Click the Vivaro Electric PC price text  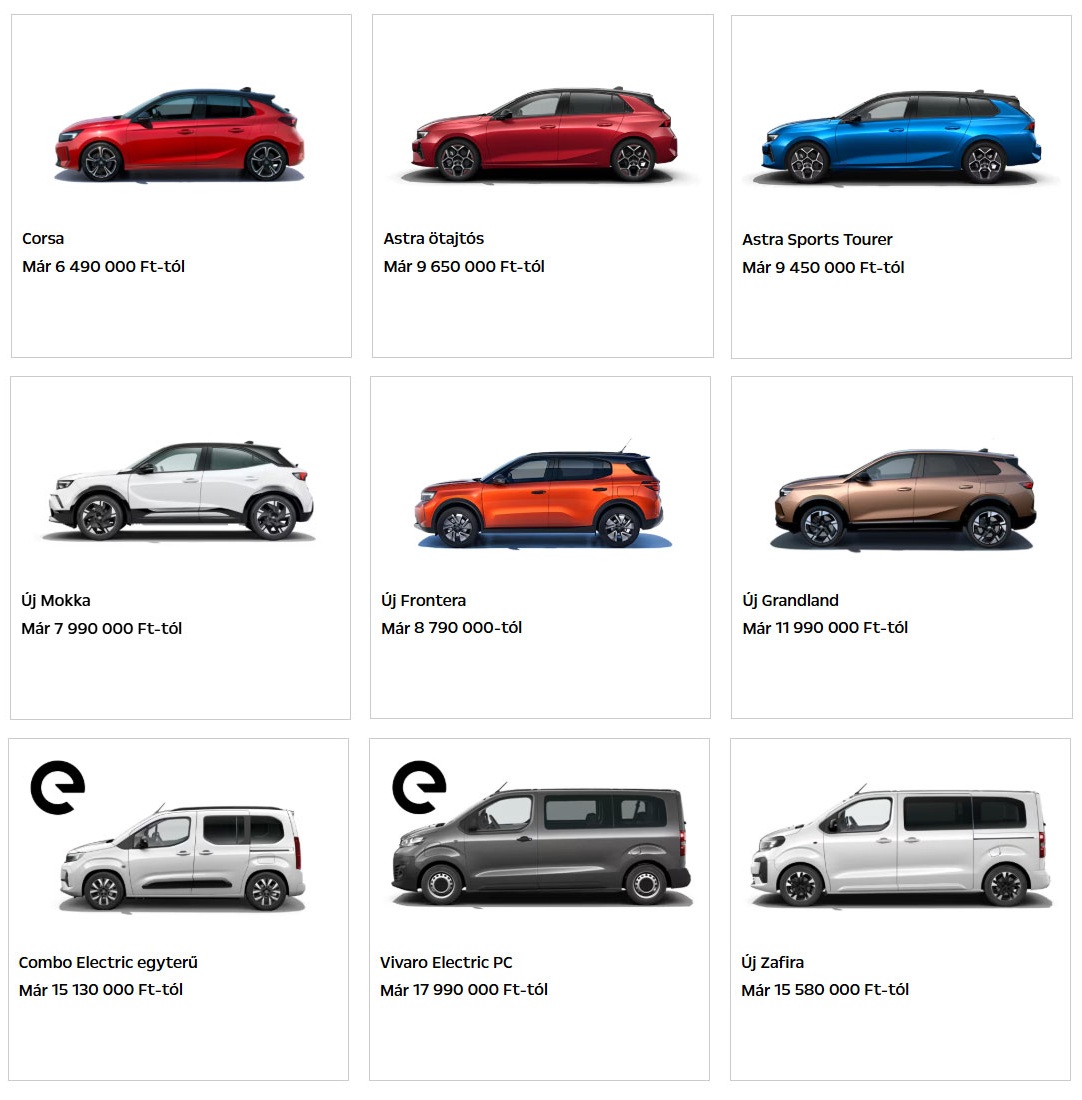point(464,990)
